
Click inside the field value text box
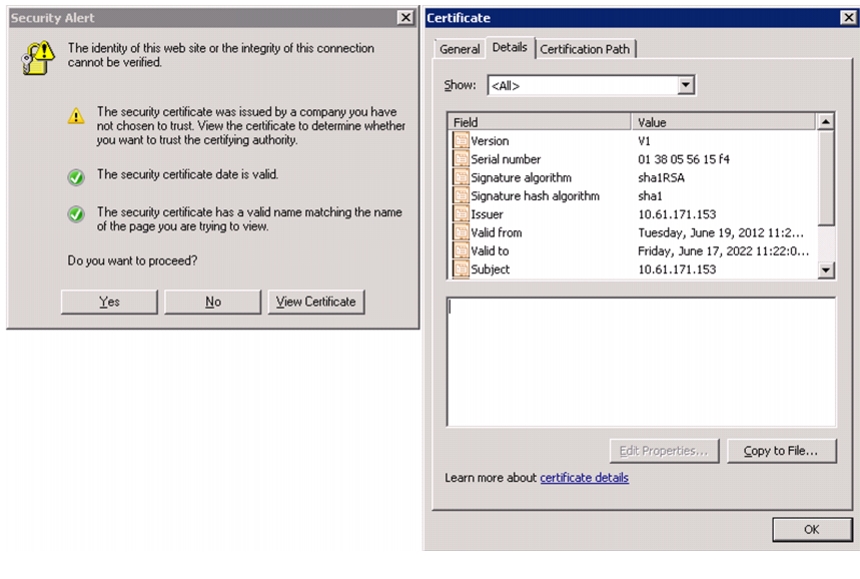coord(641,362)
